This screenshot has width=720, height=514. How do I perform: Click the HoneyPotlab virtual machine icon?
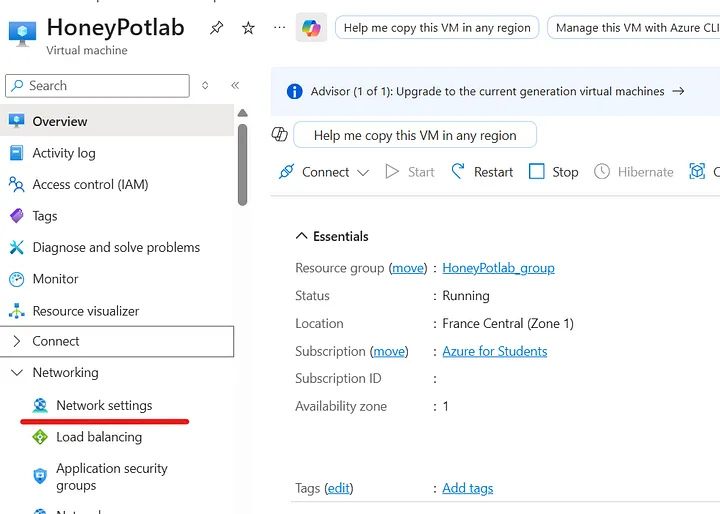click(x=22, y=33)
